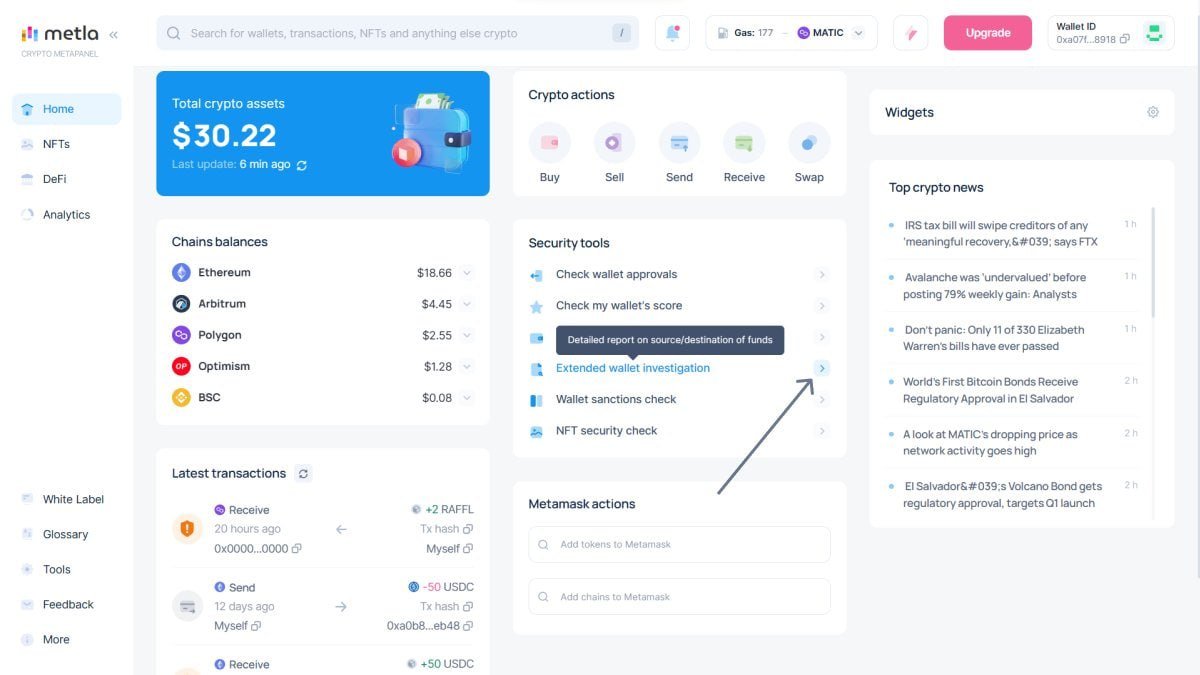Viewport: 1200px width, 675px height.
Task: Open Glossary in sidebar
Action: tap(66, 534)
